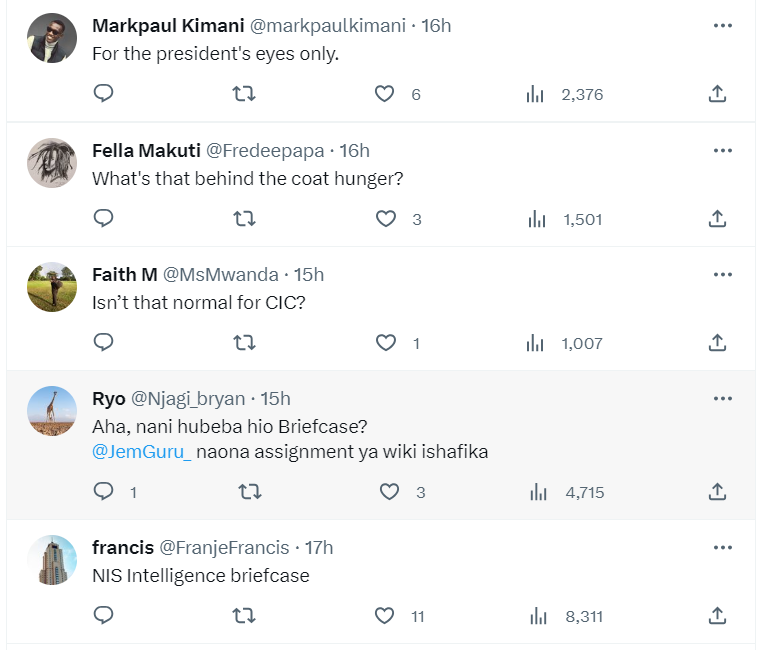The width and height of the screenshot is (763, 650).
Task: Open more options for Markpaul Kimani's tweet
Action: click(x=722, y=26)
